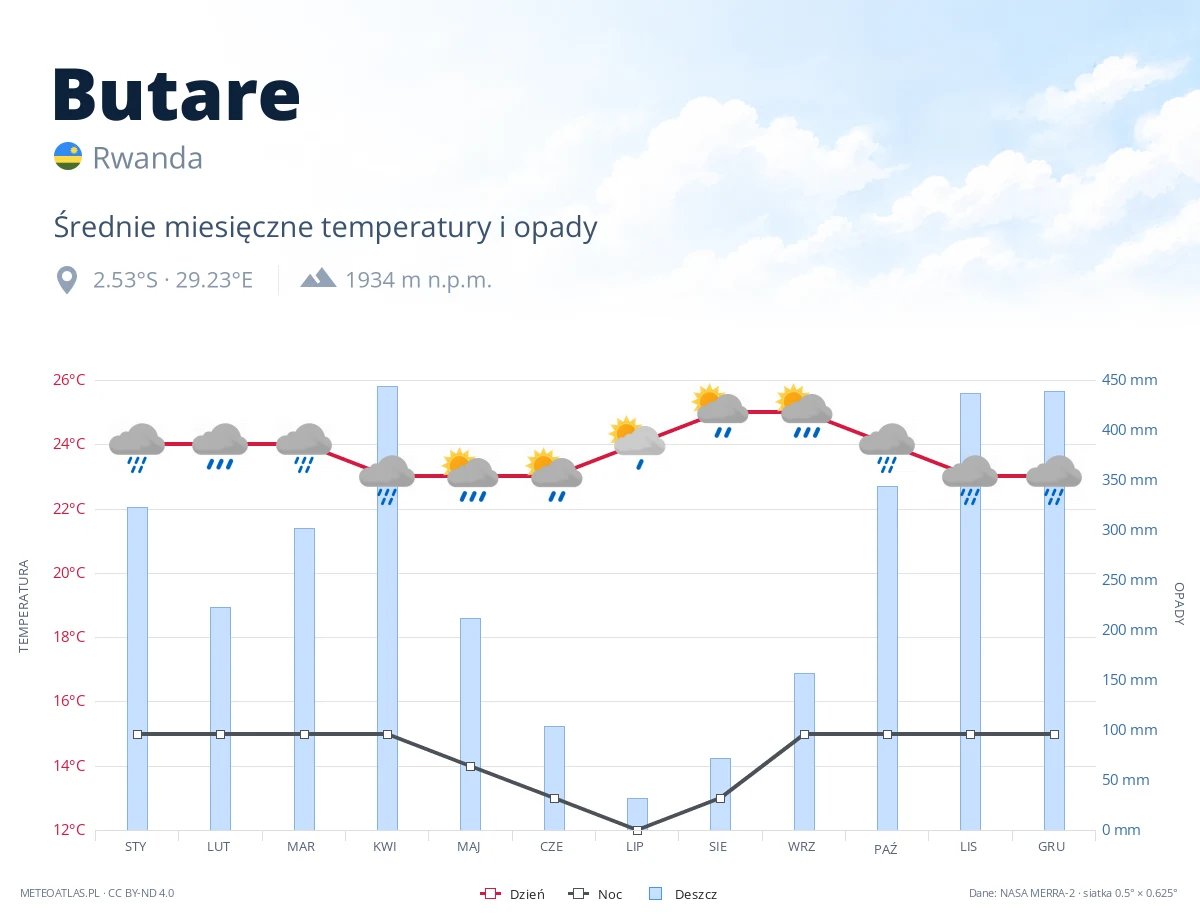Click the Butare title
The width and height of the screenshot is (1200, 920).
click(176, 94)
